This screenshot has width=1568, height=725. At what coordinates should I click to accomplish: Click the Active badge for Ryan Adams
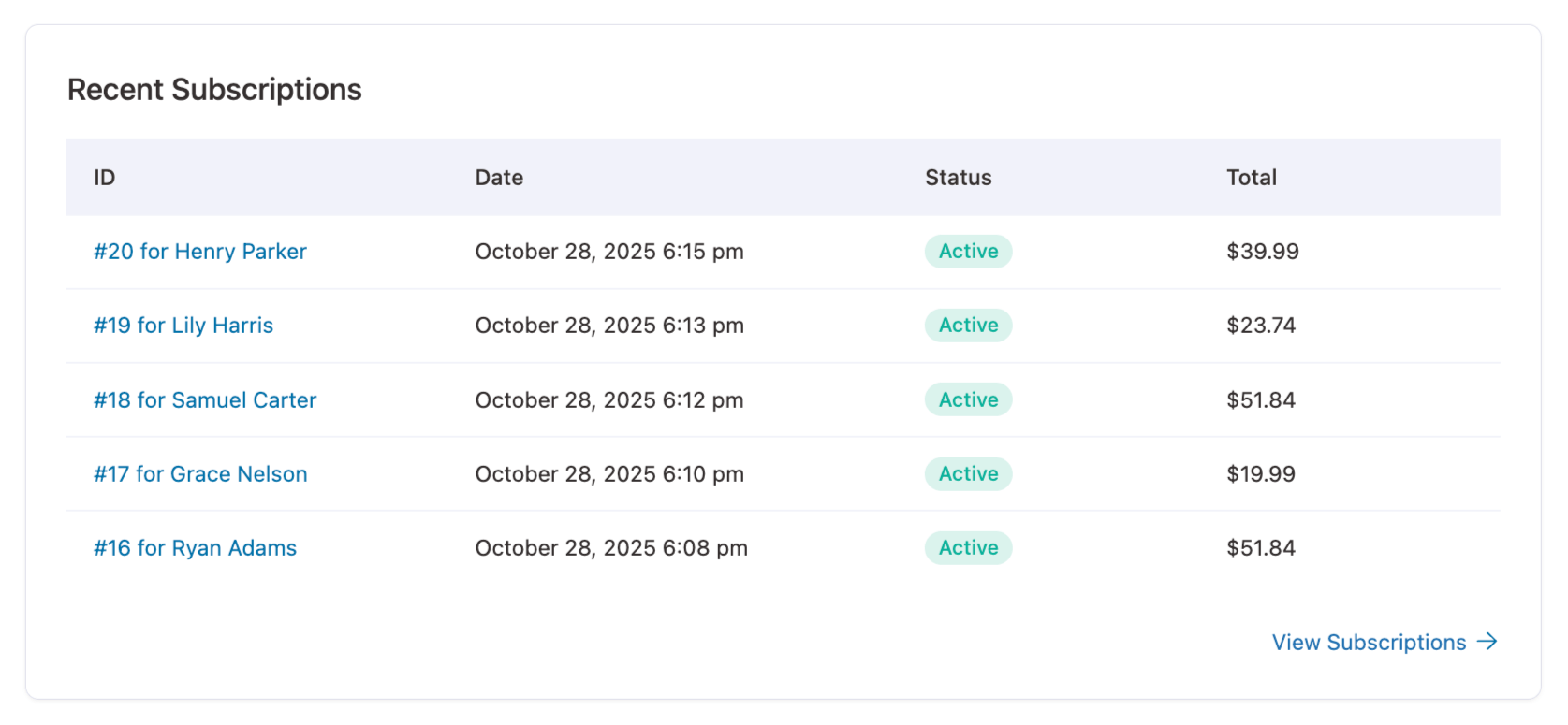pyautogui.click(x=968, y=547)
